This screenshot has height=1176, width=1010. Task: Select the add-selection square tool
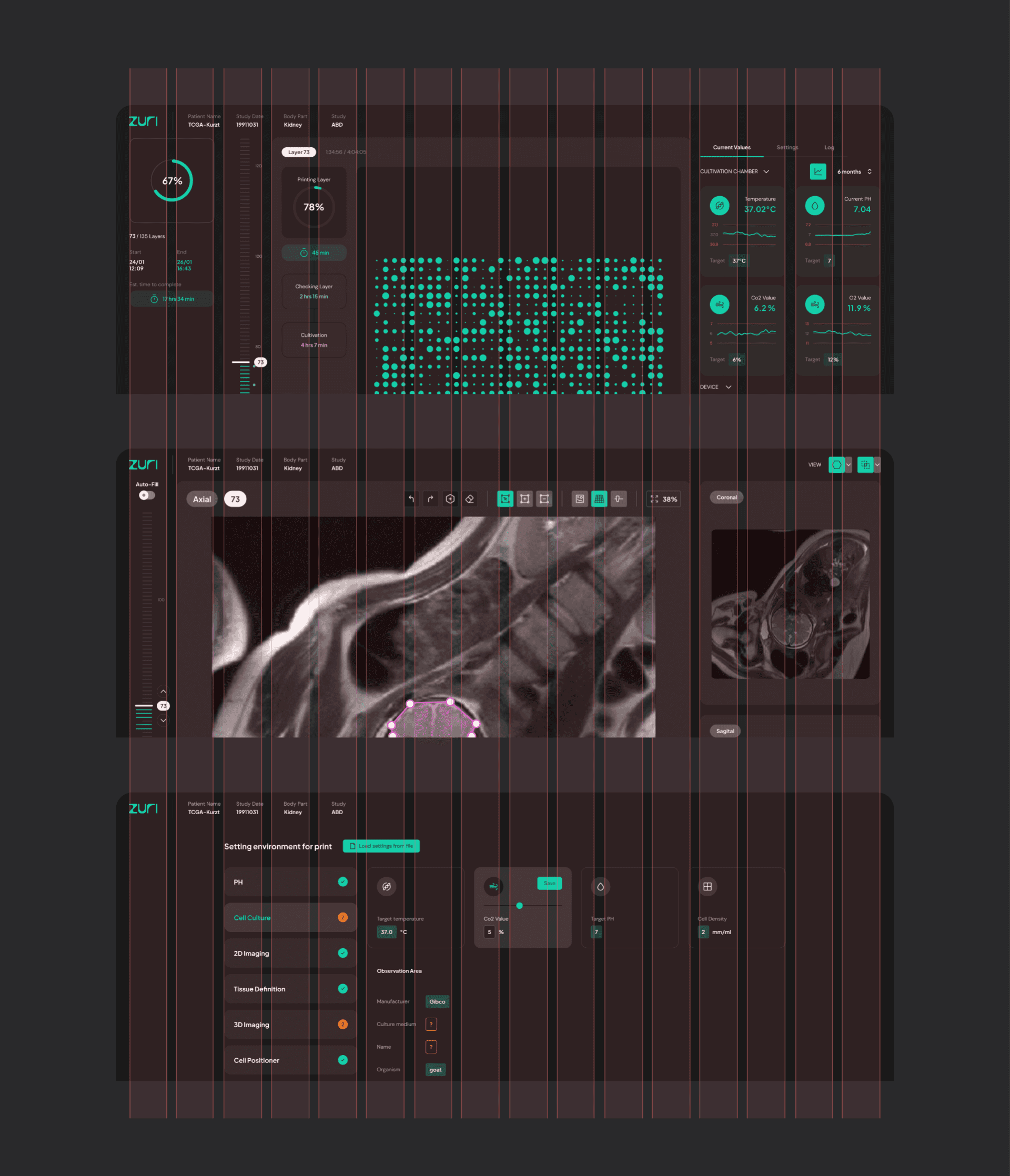[x=524, y=499]
